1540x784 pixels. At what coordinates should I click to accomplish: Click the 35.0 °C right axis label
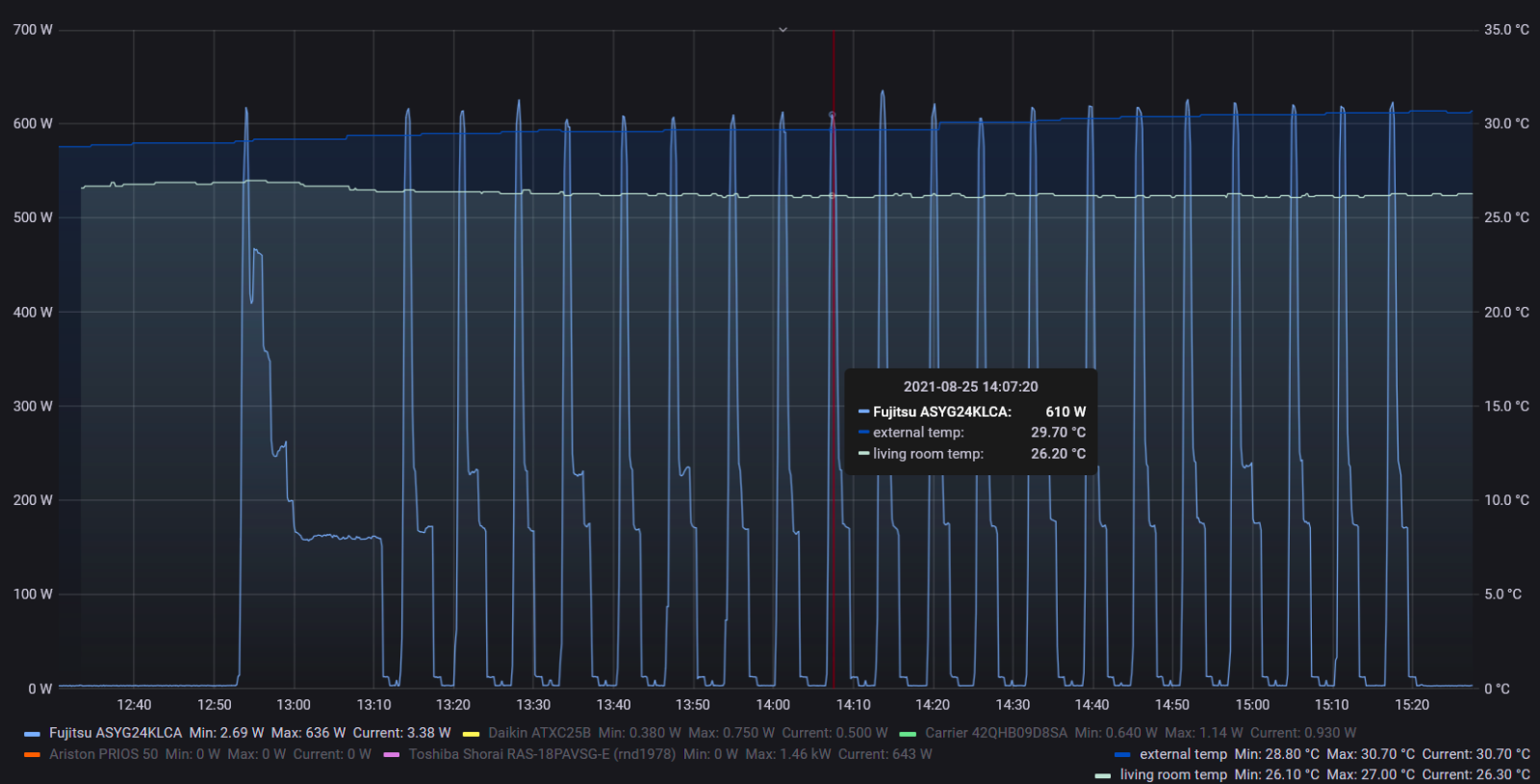1506,30
